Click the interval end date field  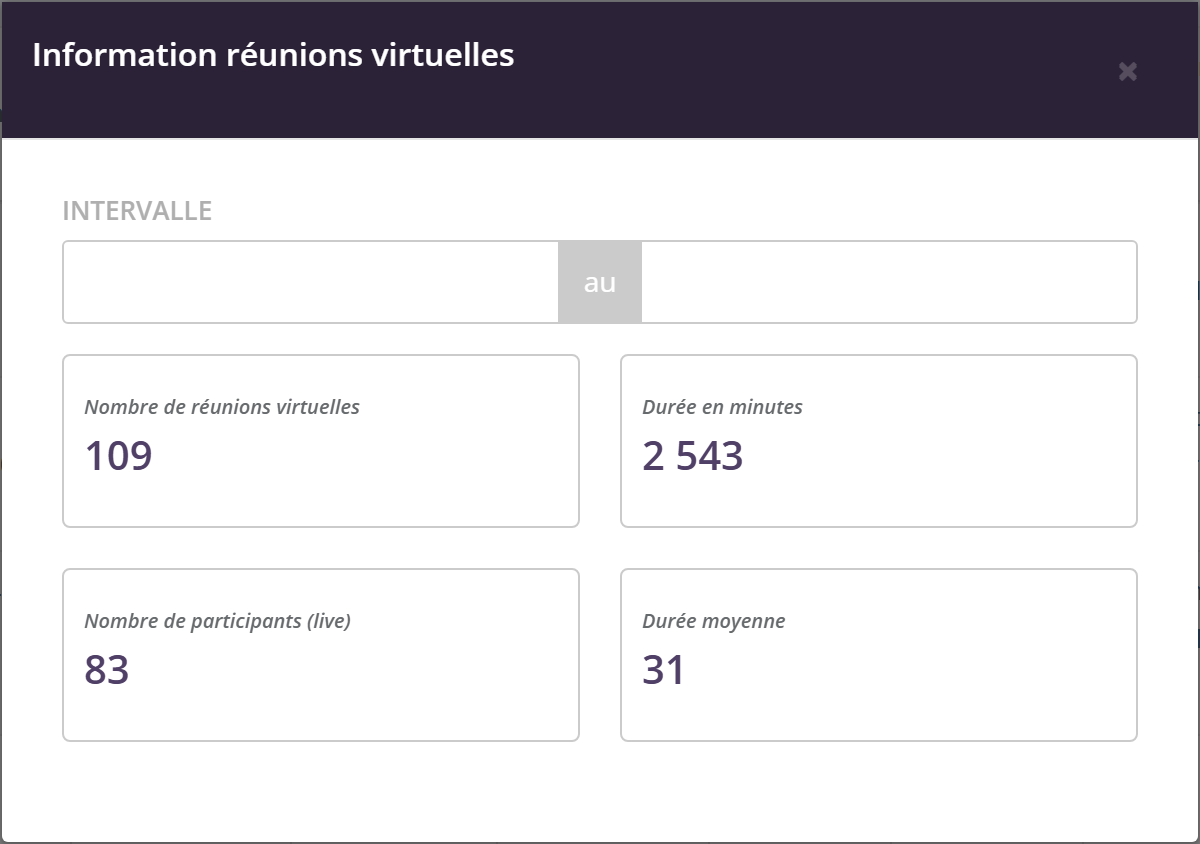click(889, 282)
